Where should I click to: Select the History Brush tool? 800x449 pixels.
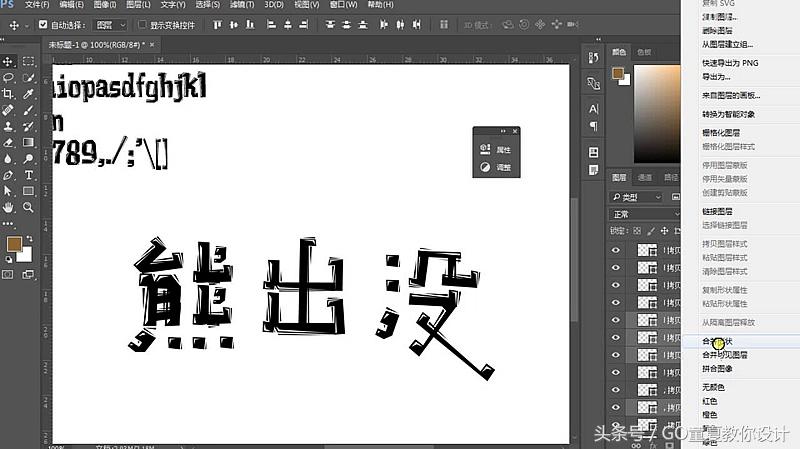tap(28, 126)
